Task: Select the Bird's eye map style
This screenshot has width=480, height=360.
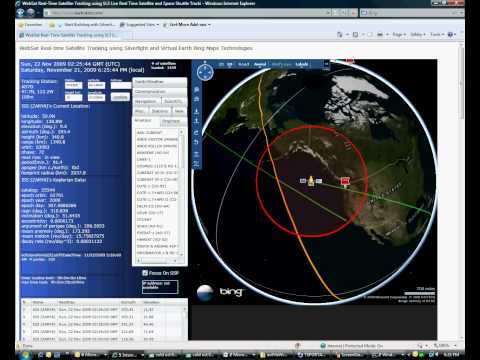Action: click(282, 64)
